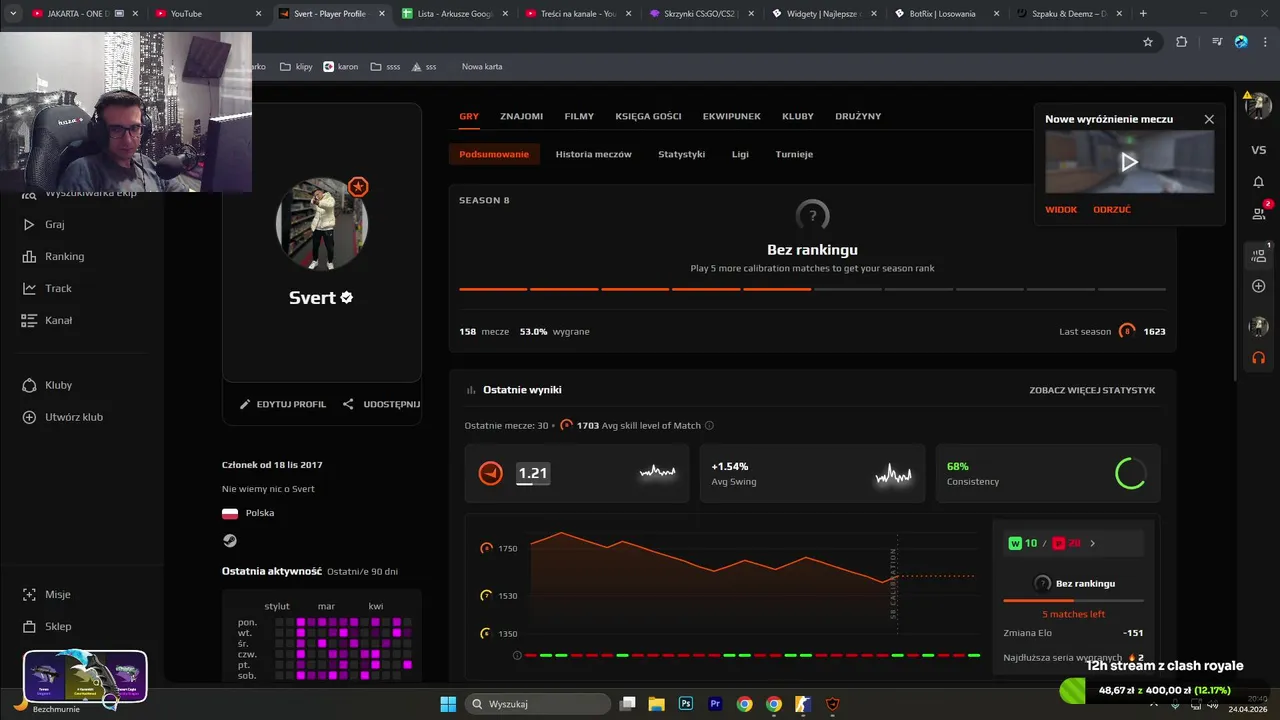Open the account avatar at top right
This screenshot has height=720, width=1280.
[x=1258, y=105]
